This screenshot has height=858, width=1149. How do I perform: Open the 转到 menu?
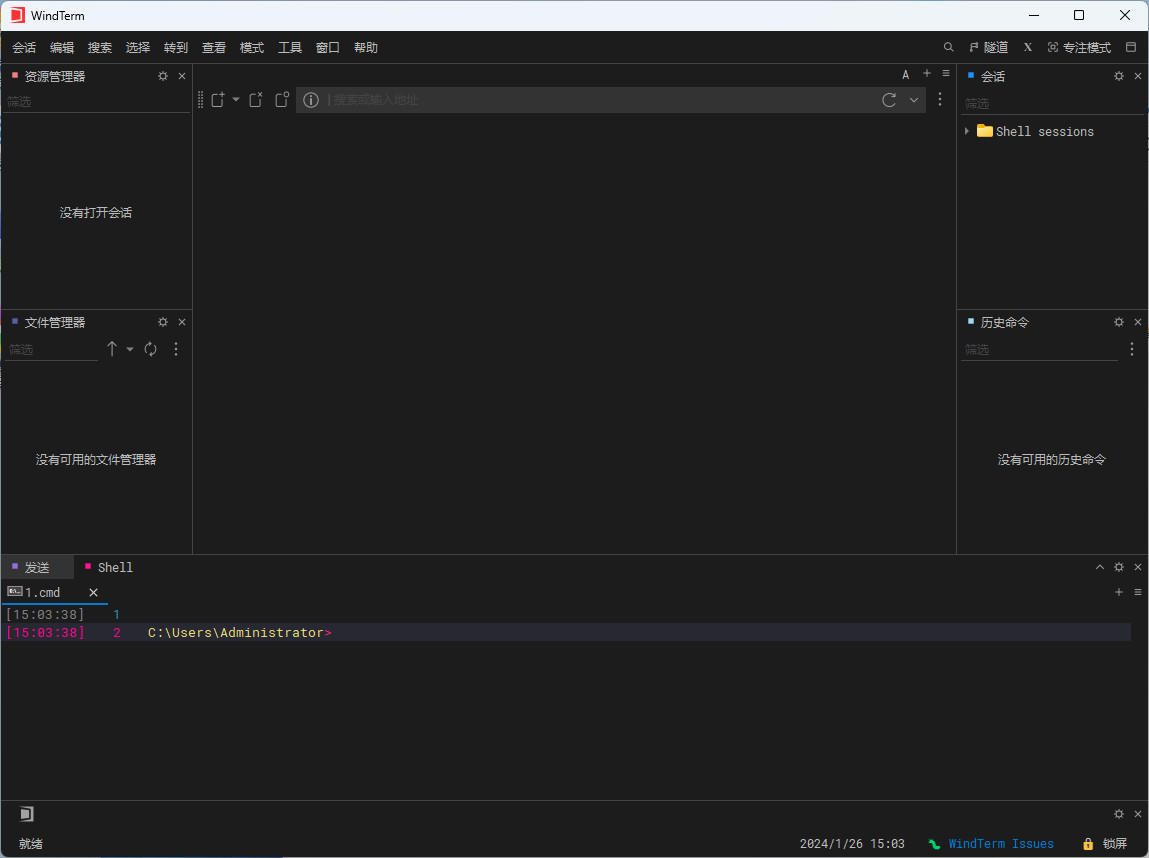coord(176,48)
